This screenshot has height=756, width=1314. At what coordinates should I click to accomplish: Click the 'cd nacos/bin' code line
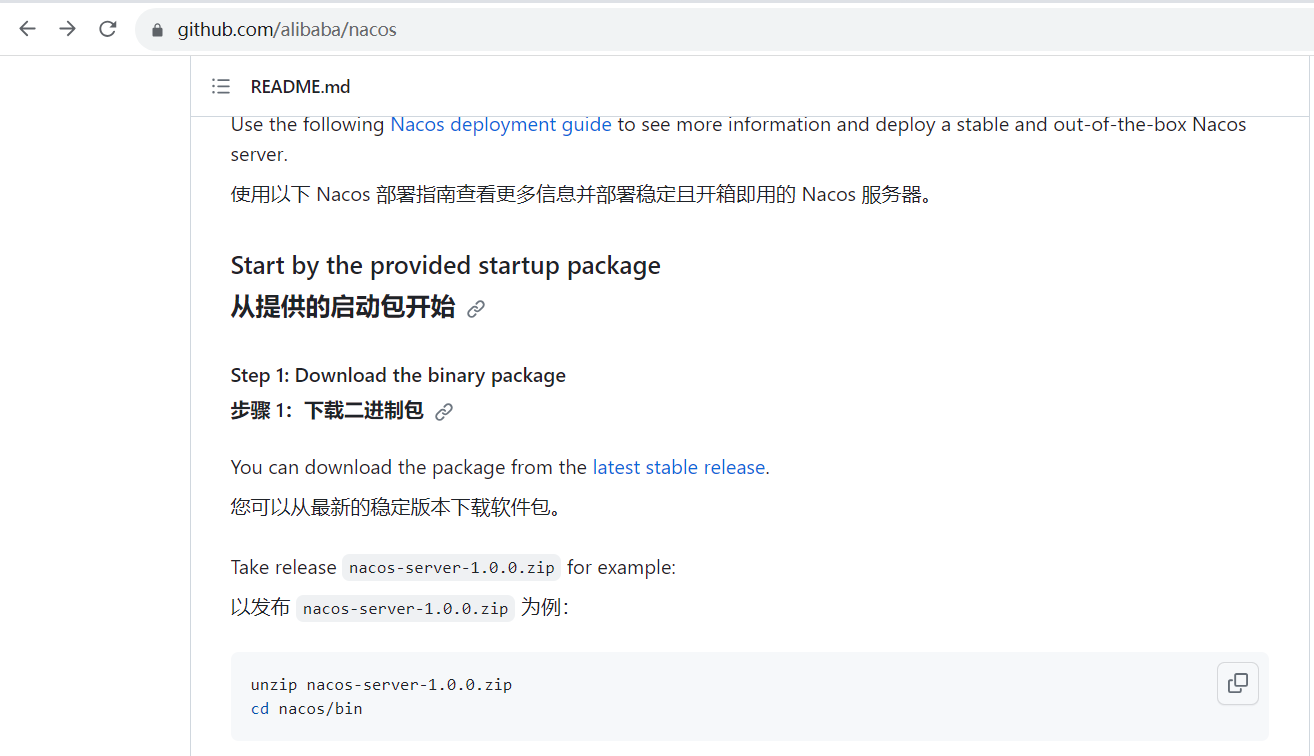tap(306, 709)
